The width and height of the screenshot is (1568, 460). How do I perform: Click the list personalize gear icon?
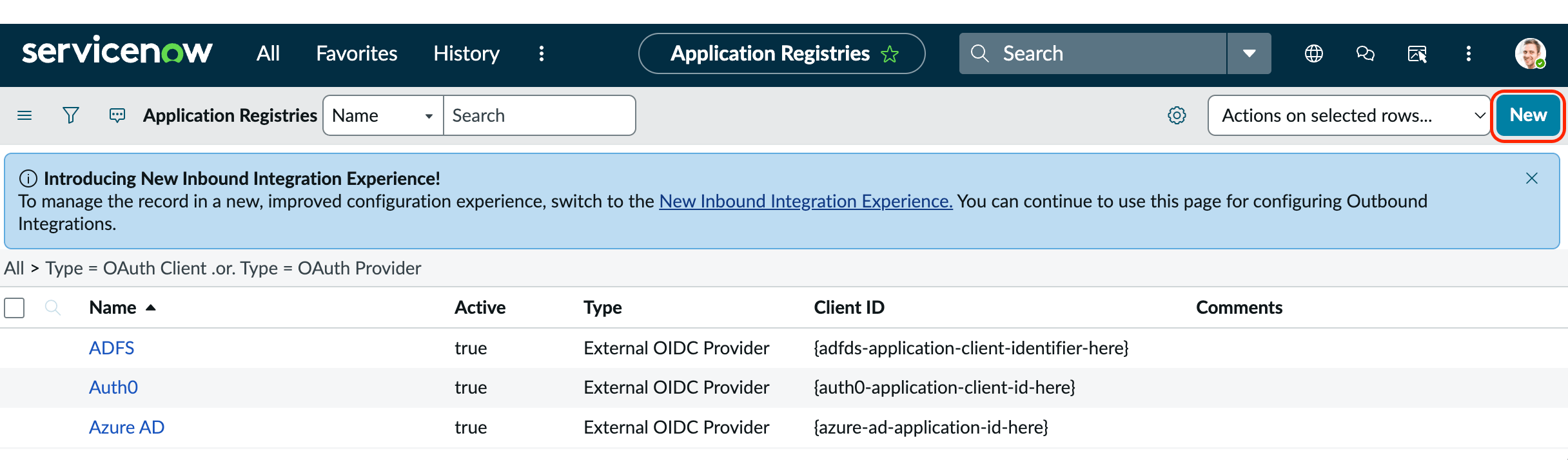[x=1177, y=115]
